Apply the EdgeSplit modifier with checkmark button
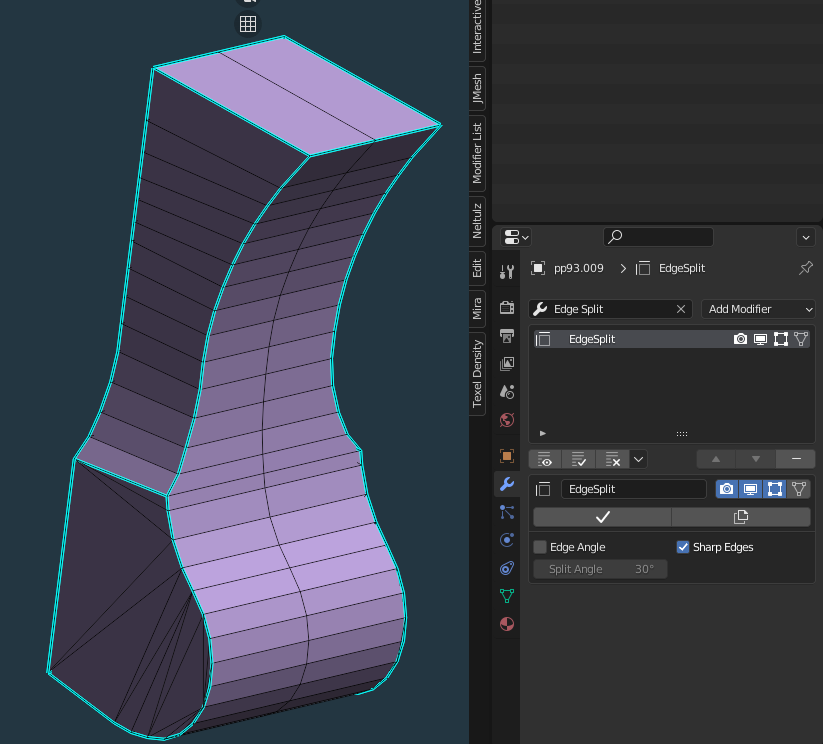The height and width of the screenshot is (744, 823). pos(602,517)
